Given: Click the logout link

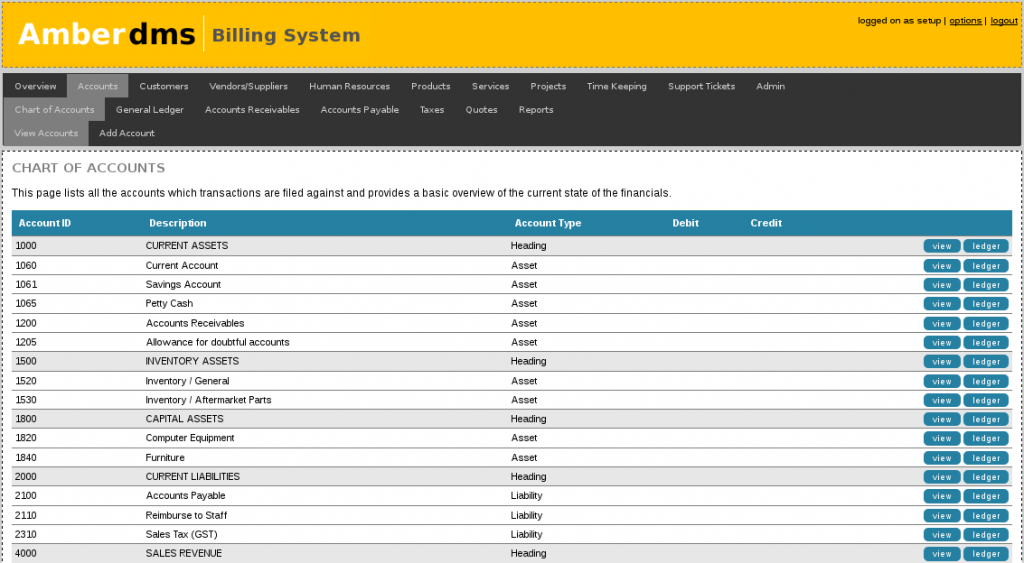Looking at the screenshot, I should click(x=1004, y=21).
